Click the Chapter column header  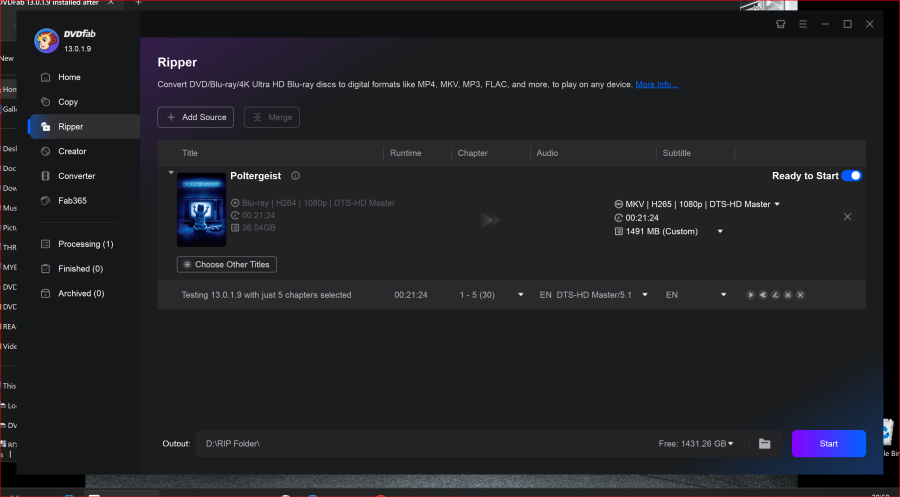tap(472, 153)
